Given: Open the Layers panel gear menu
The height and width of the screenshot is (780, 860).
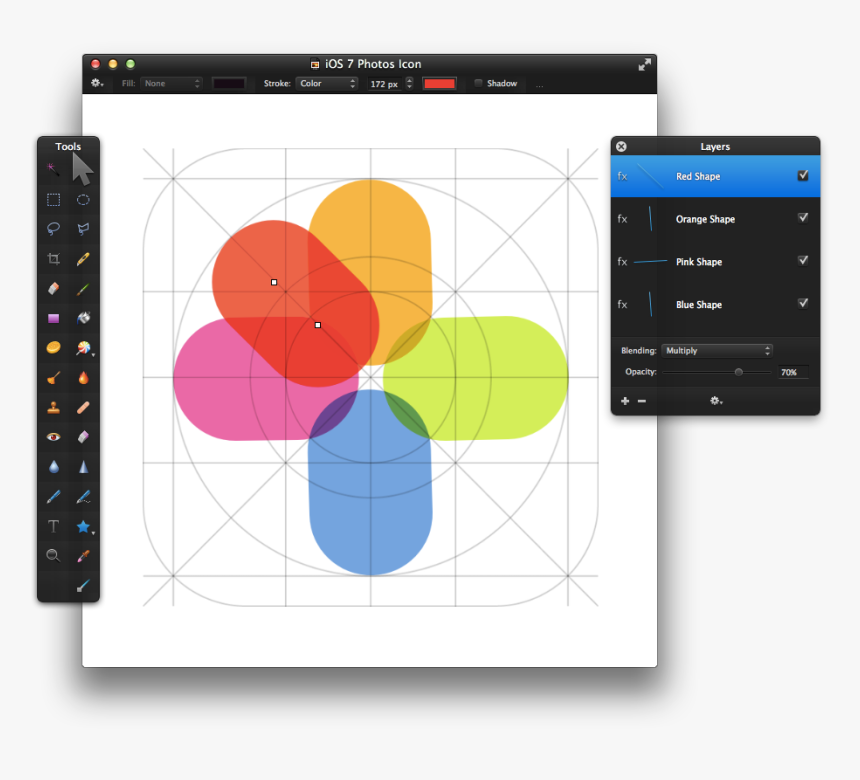Looking at the screenshot, I should click(x=716, y=401).
